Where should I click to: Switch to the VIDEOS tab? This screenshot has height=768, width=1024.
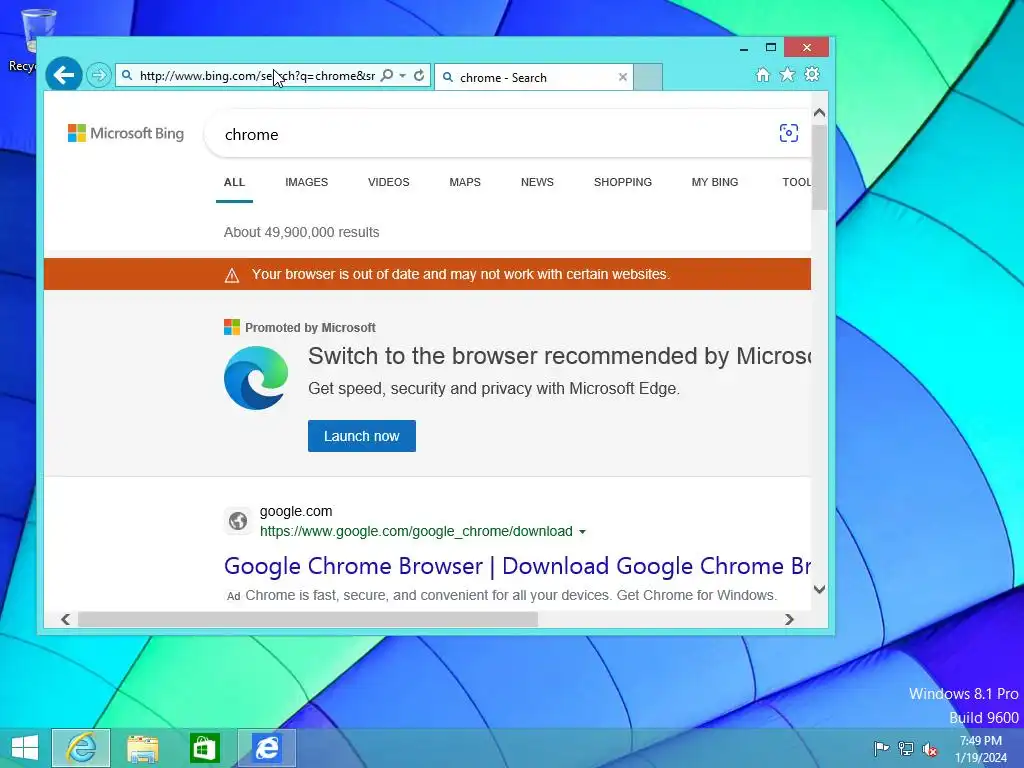tap(389, 182)
